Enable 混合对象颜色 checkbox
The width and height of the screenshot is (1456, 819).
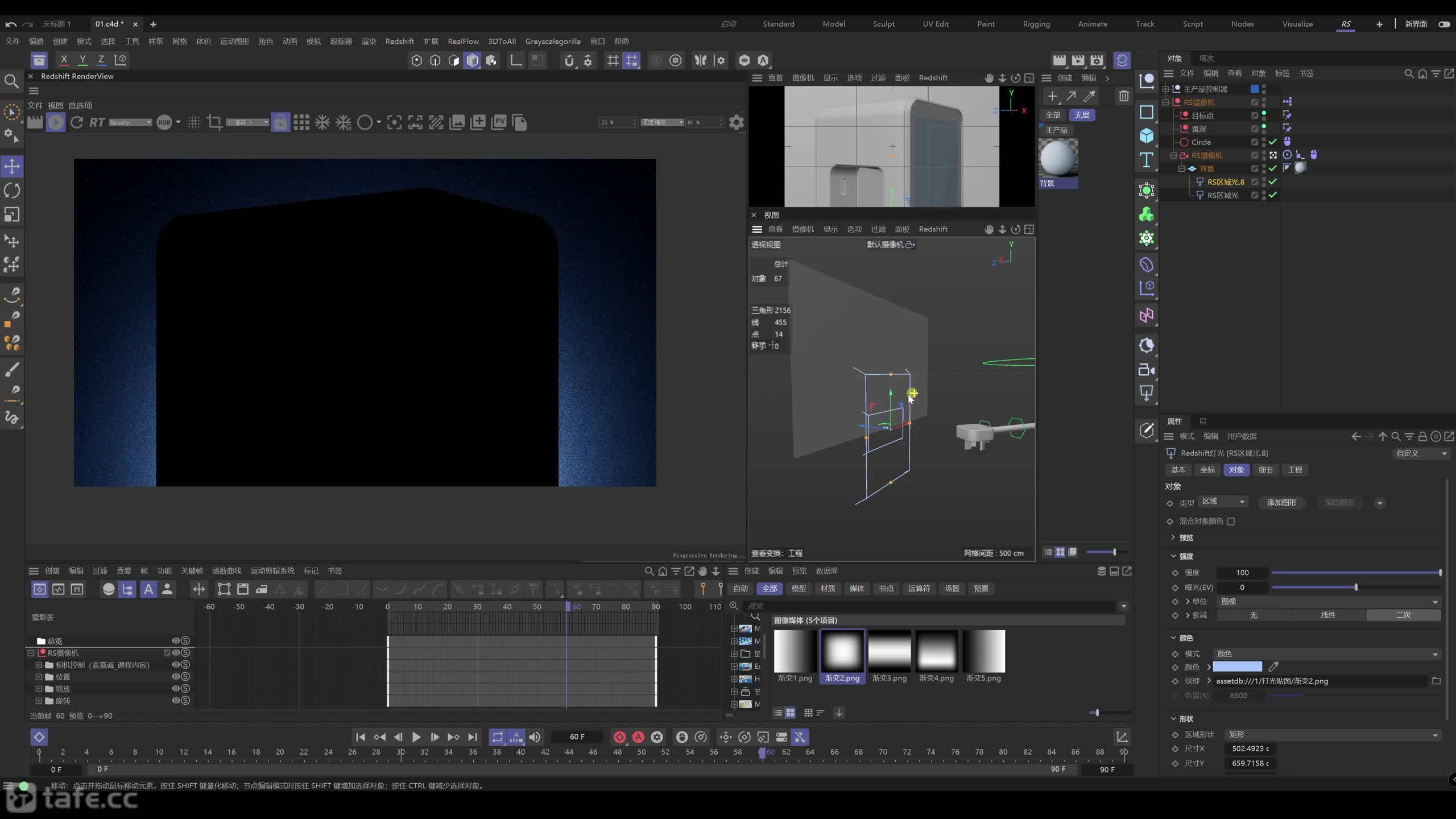click(1231, 521)
